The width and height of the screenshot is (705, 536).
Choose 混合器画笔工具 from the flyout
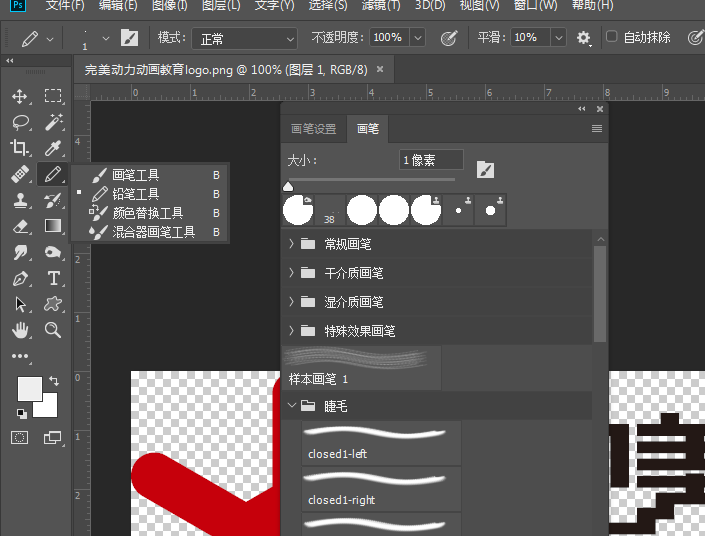pyautogui.click(x=153, y=232)
